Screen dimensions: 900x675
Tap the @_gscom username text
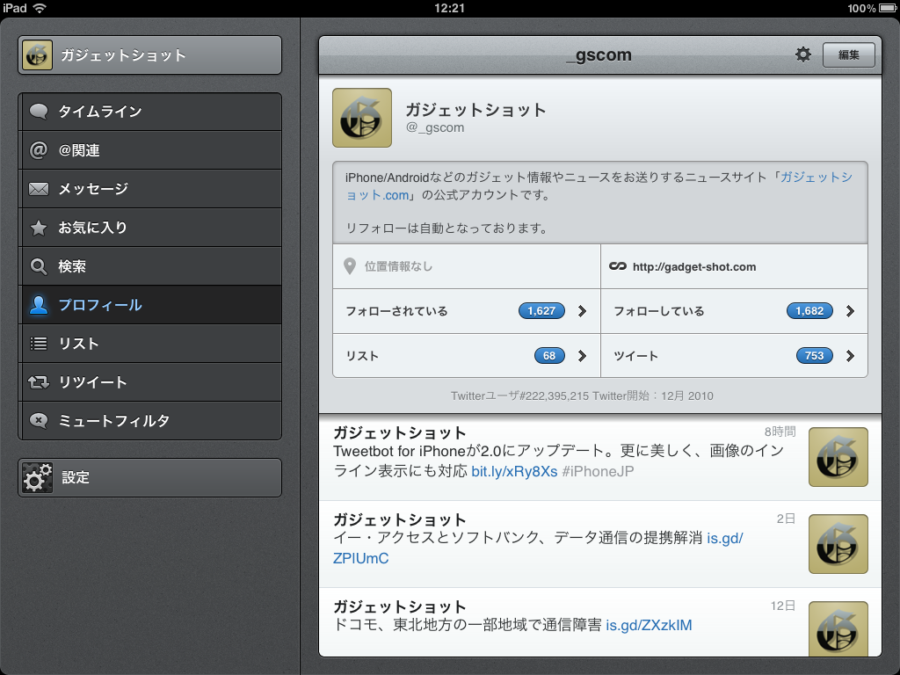435,127
